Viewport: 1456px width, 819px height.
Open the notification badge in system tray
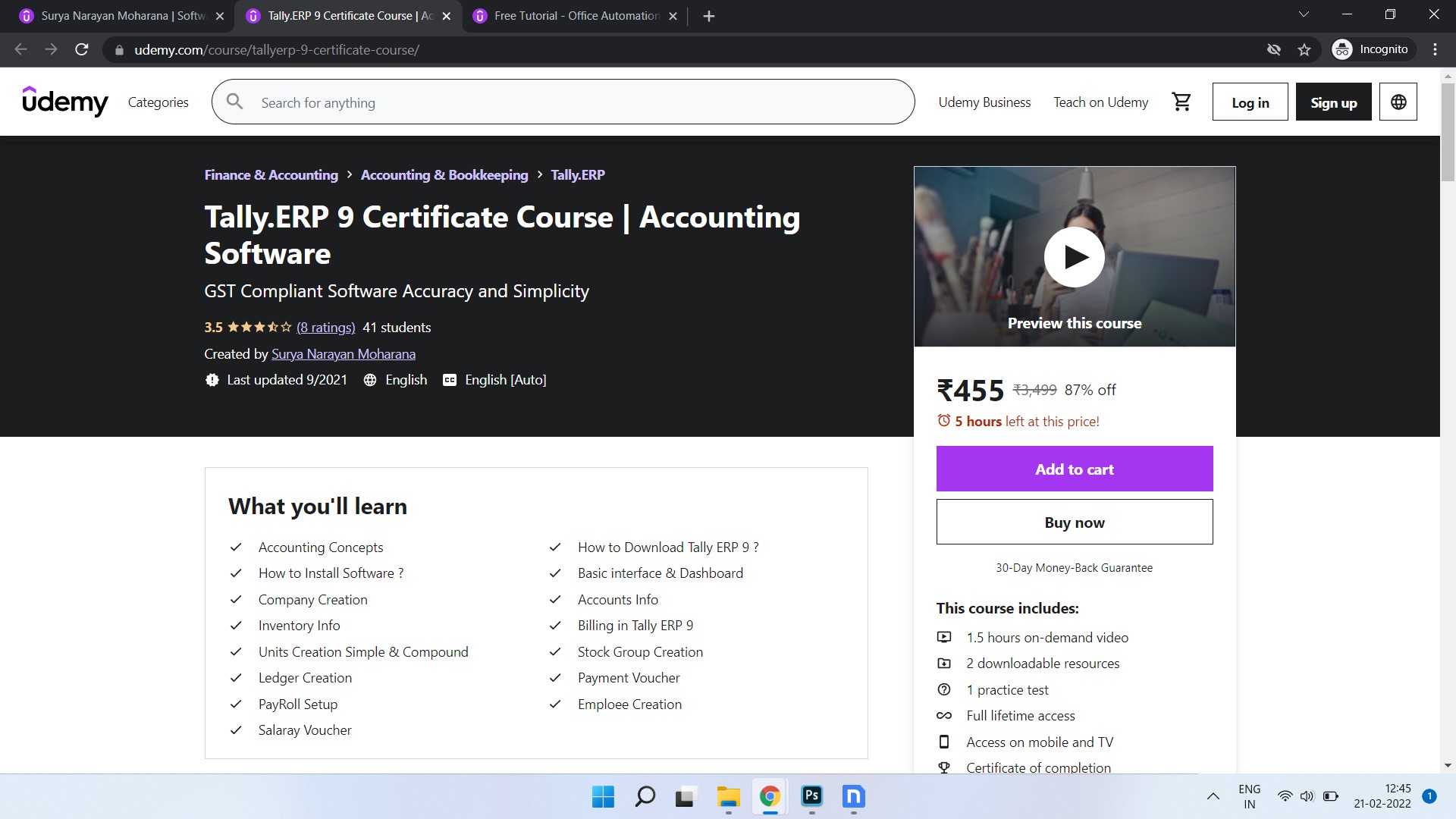pyautogui.click(x=1429, y=796)
